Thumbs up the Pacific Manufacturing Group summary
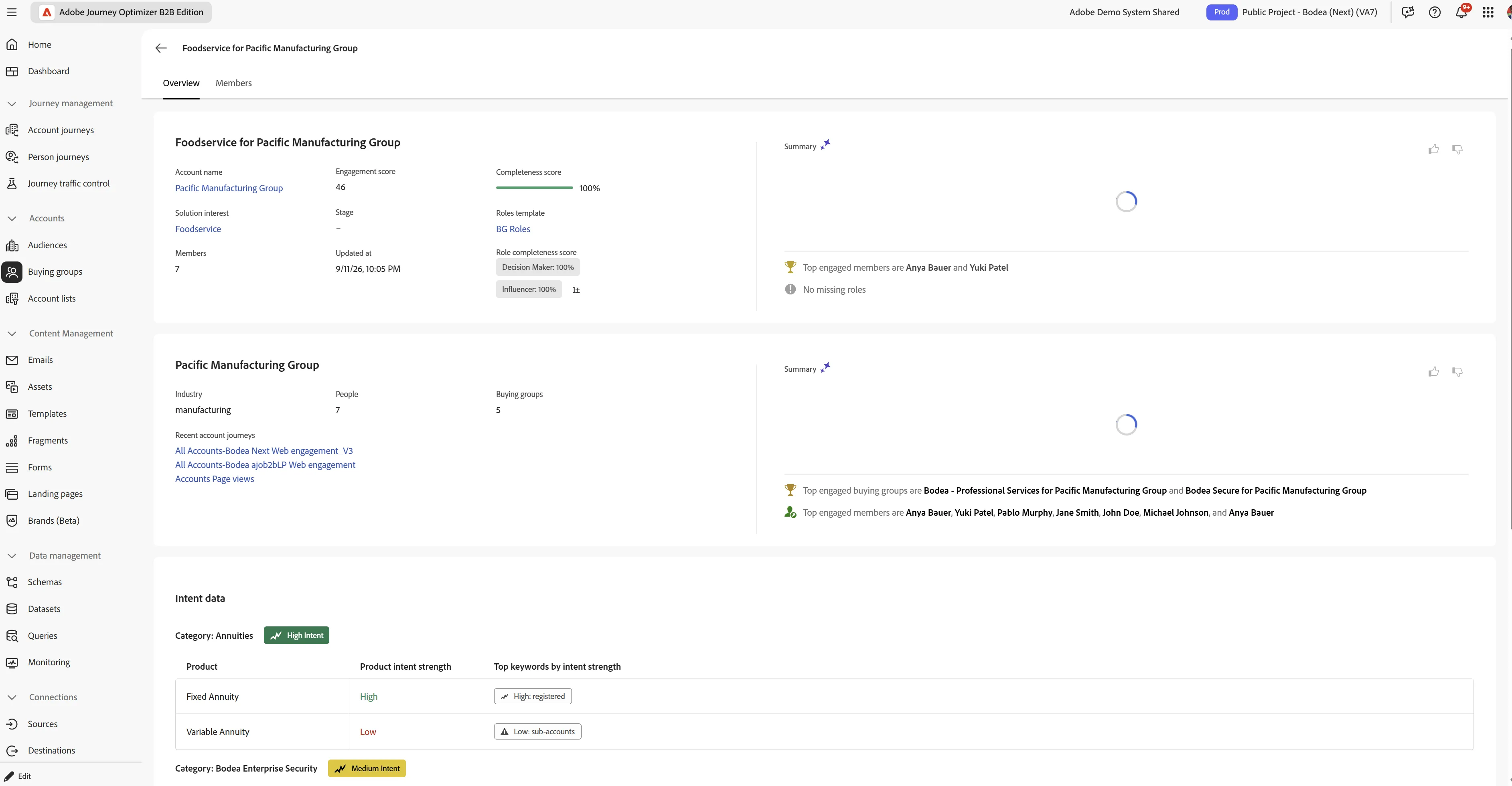 click(x=1434, y=372)
